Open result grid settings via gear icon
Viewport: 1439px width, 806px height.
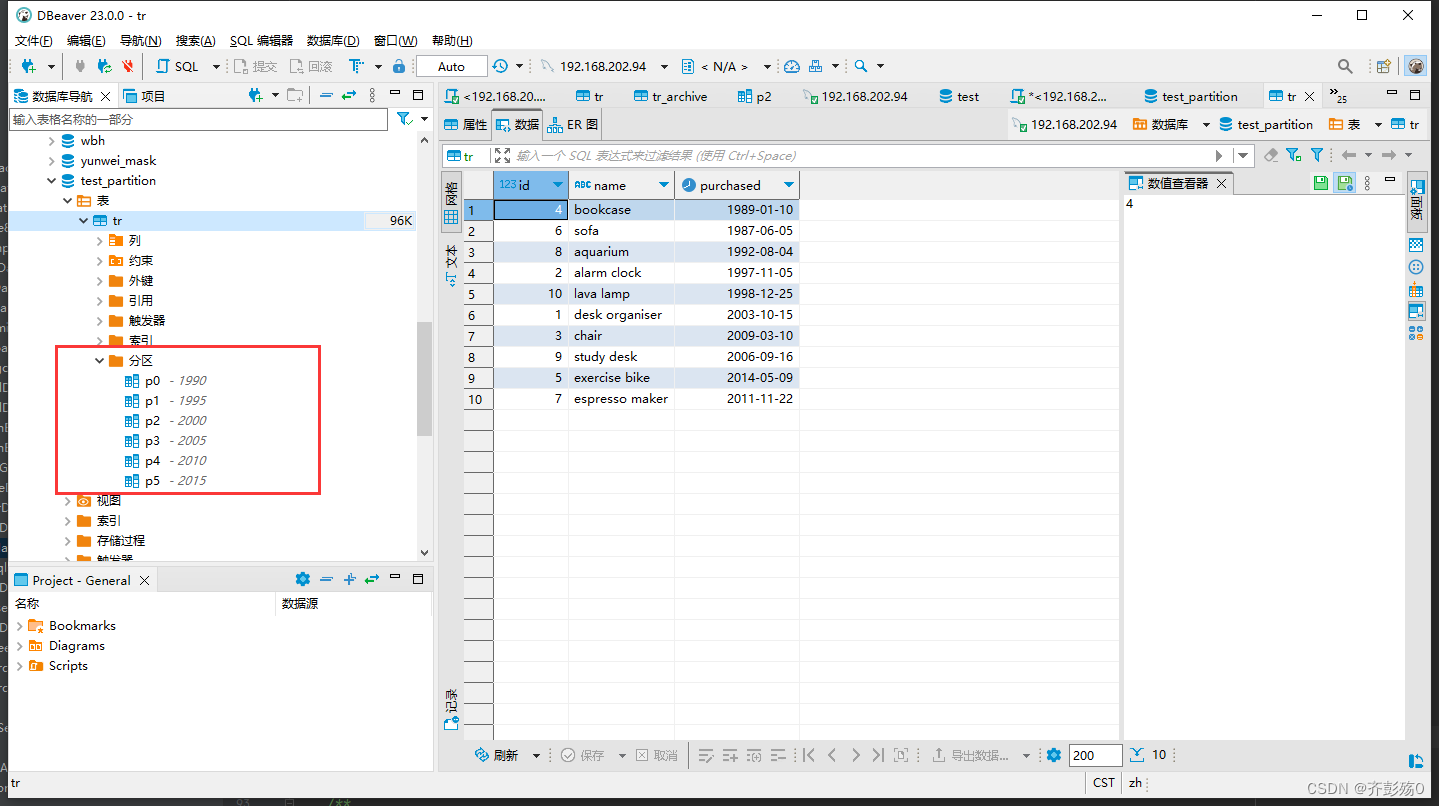pyautogui.click(x=1053, y=755)
